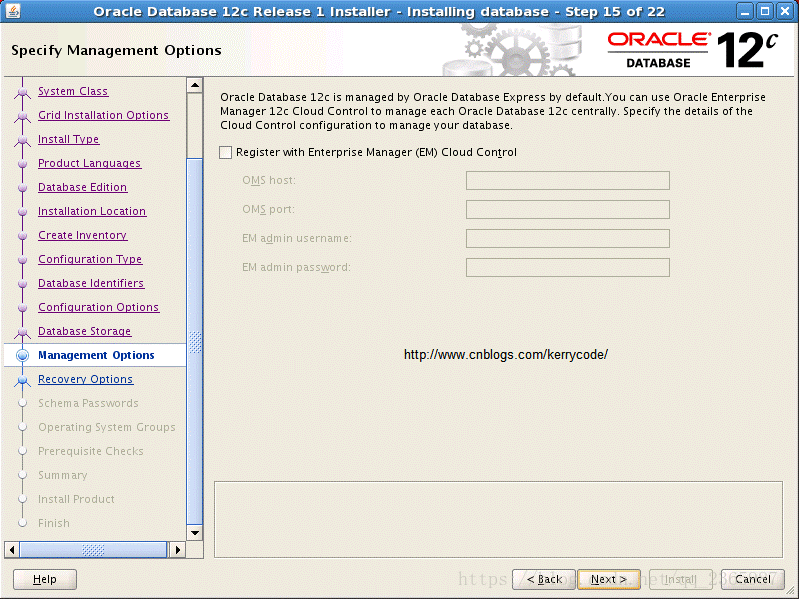Screen dimensions: 799x599
Task: Click the Schema Passwords disabled step
Action: pos(89,403)
